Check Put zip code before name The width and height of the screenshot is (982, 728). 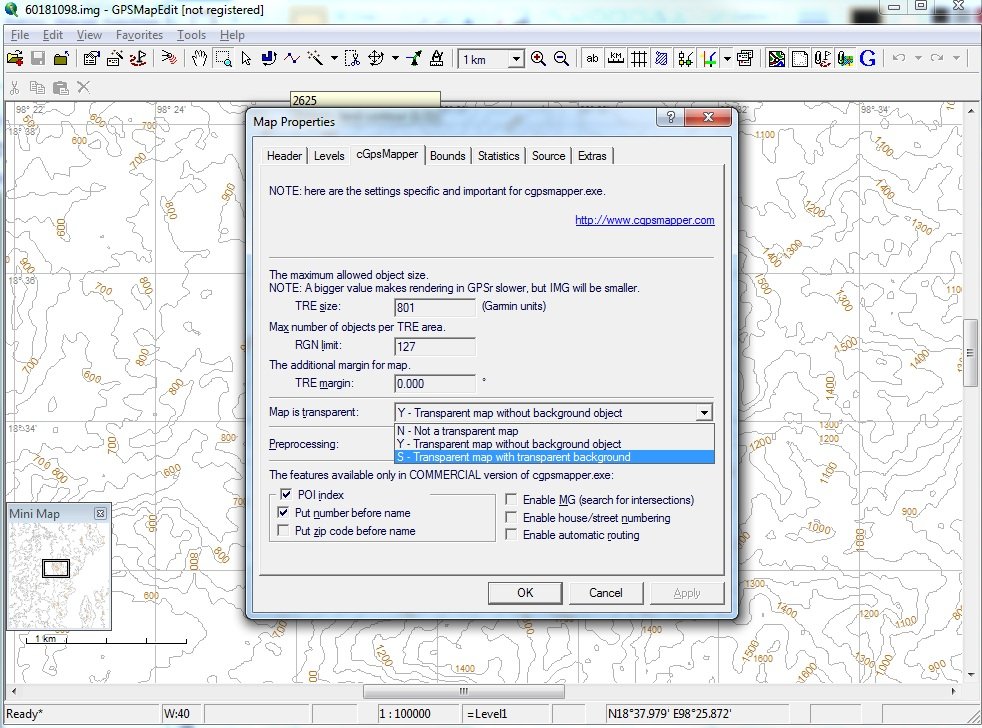(283, 531)
